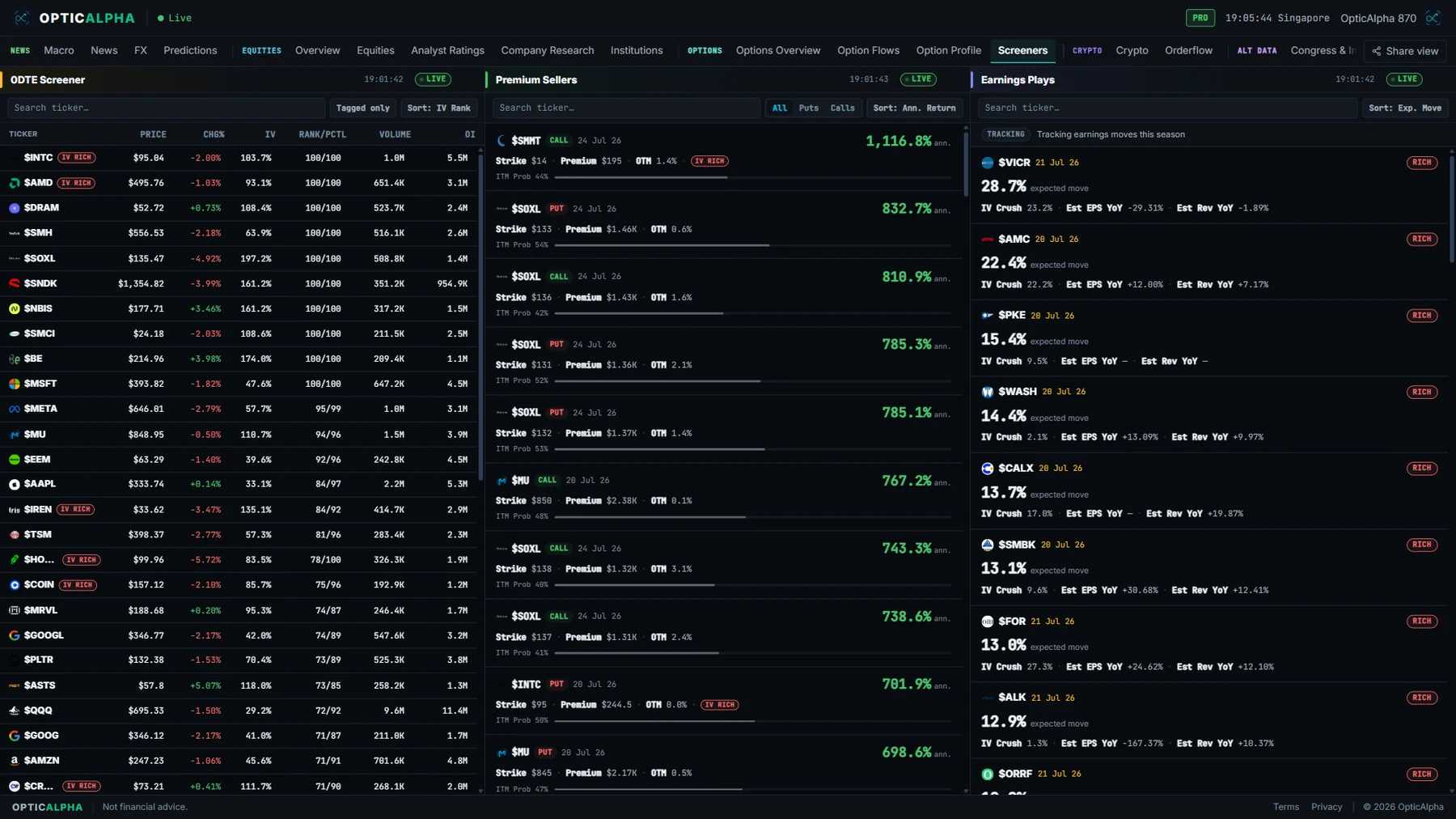Click the ITM Prob bar on the $SOXL $133 put
The width and height of the screenshot is (1456, 819).
coord(751,244)
